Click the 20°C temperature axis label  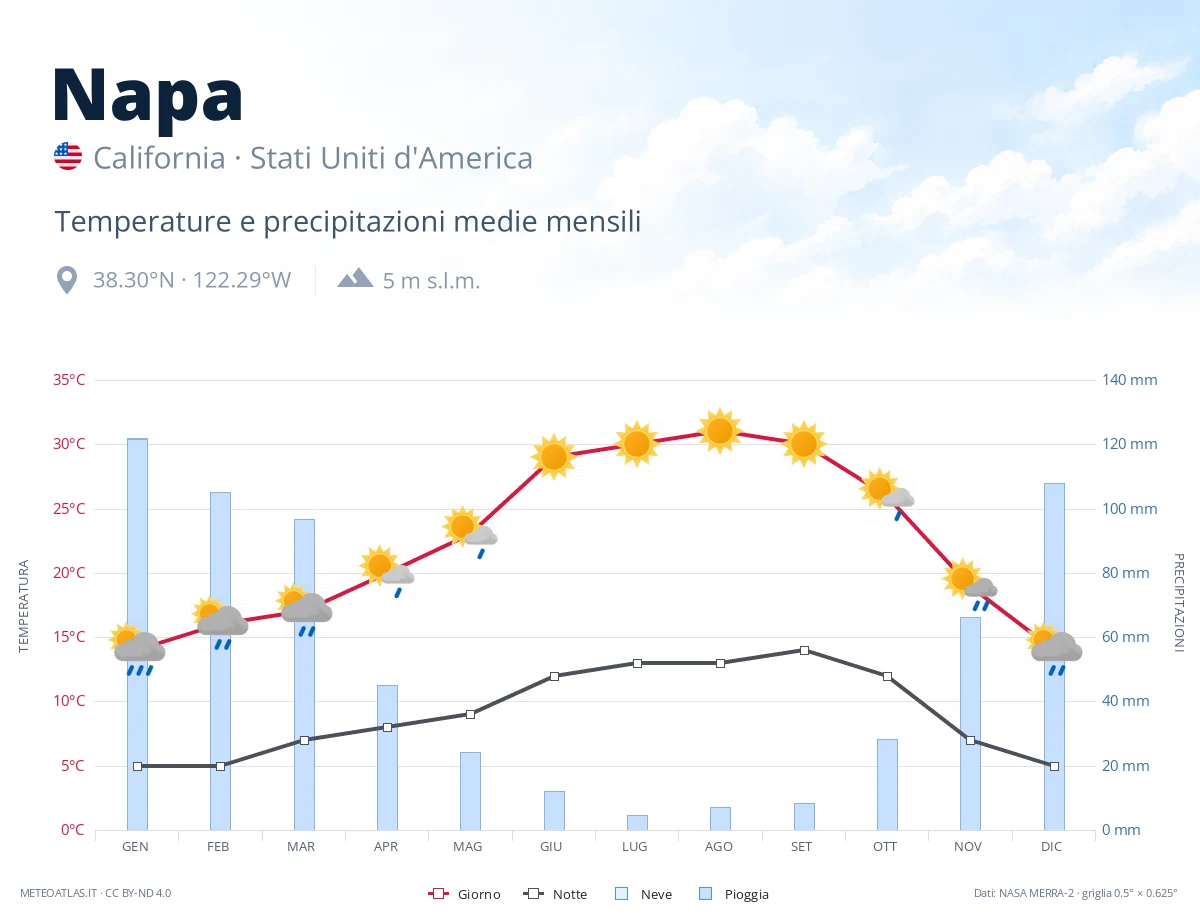(69, 573)
